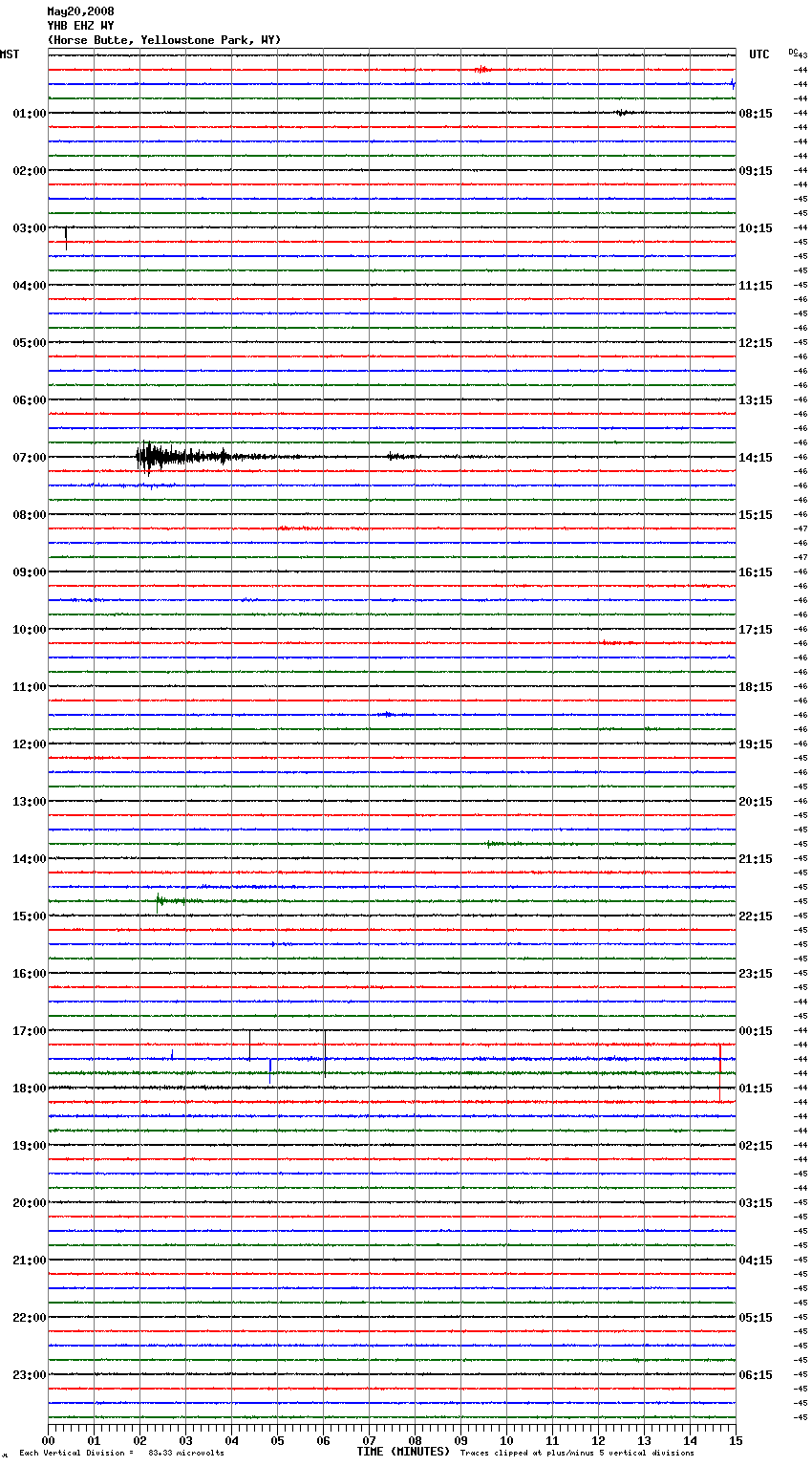This screenshot has height=1466, width=812.
Task: Click the 06:15 UTC time label
Action: tap(756, 1374)
